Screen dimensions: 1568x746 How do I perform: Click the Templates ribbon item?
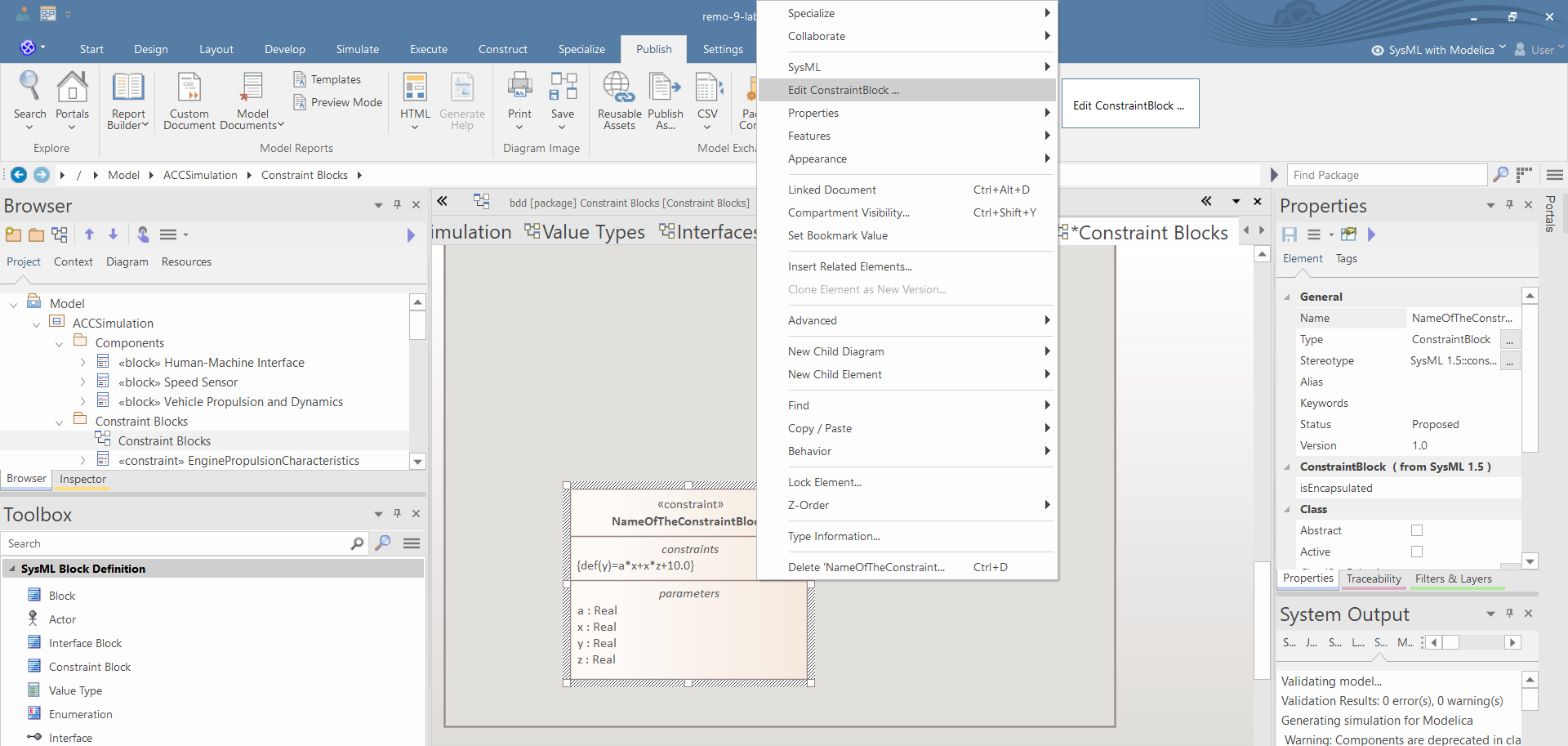click(x=327, y=79)
